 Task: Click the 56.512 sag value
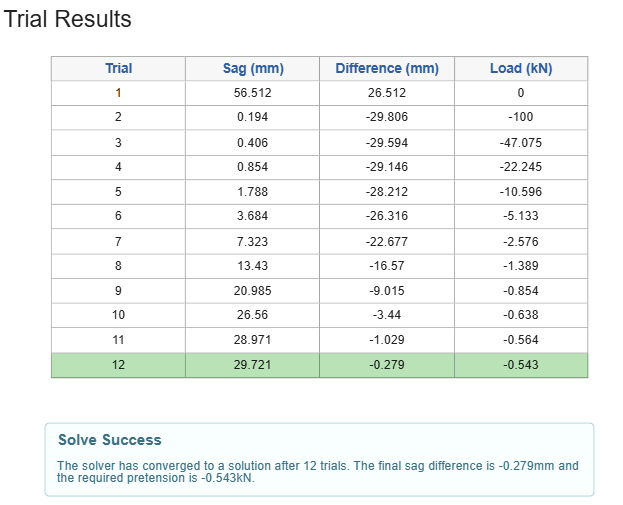pyautogui.click(x=252, y=93)
